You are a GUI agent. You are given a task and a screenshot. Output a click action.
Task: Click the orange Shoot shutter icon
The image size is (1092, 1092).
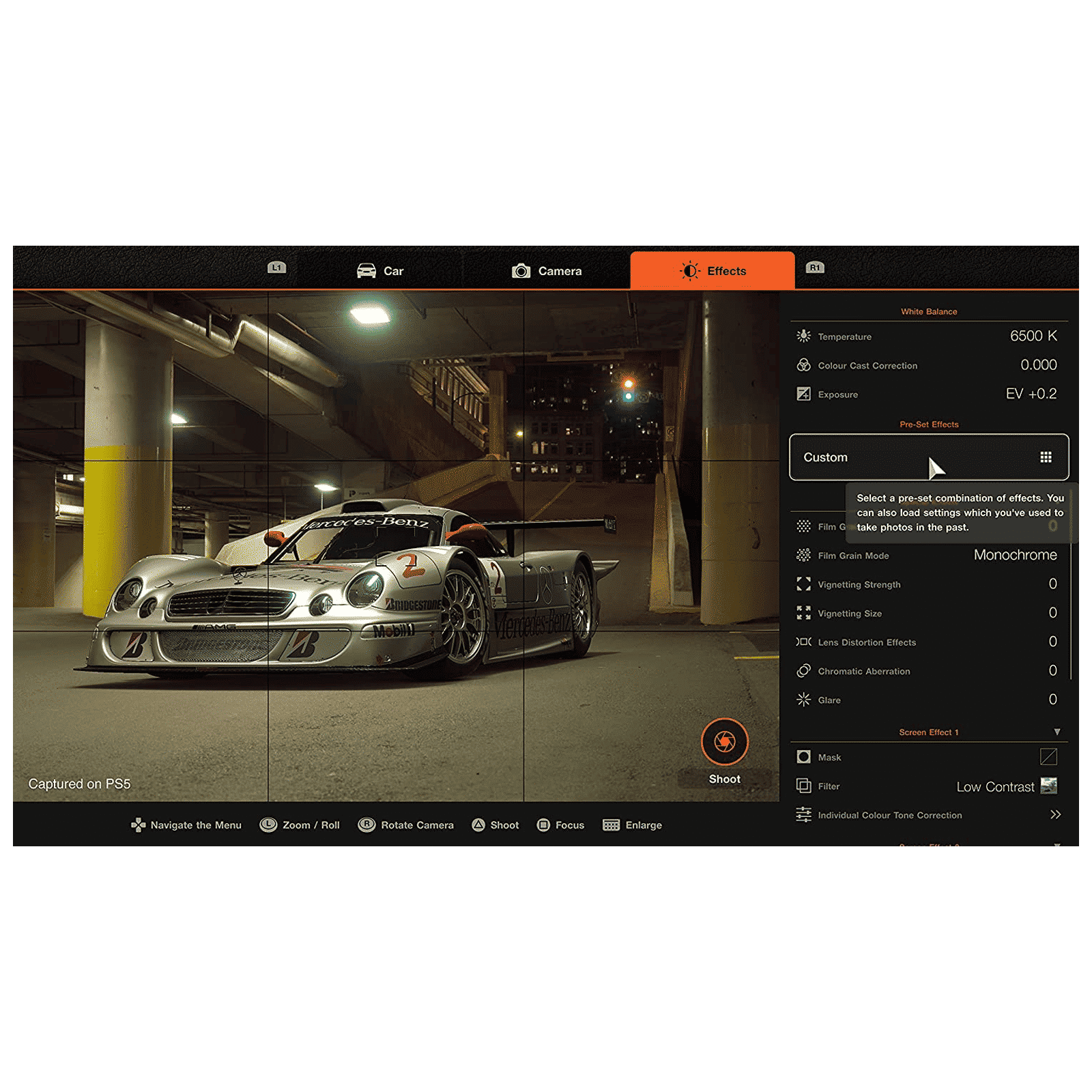[x=724, y=742]
